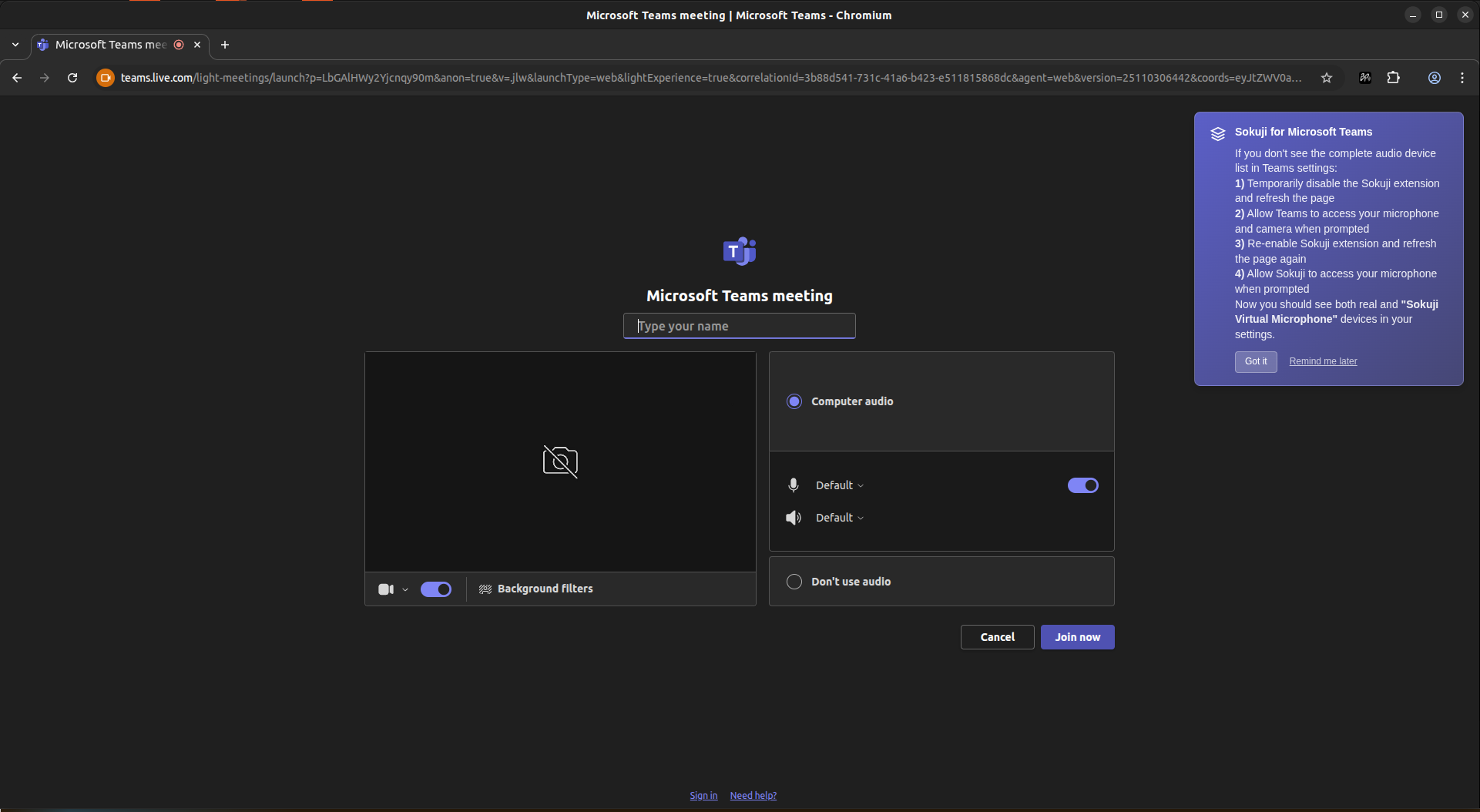Click the address bar URL
The image size is (1480, 812).
(x=710, y=78)
